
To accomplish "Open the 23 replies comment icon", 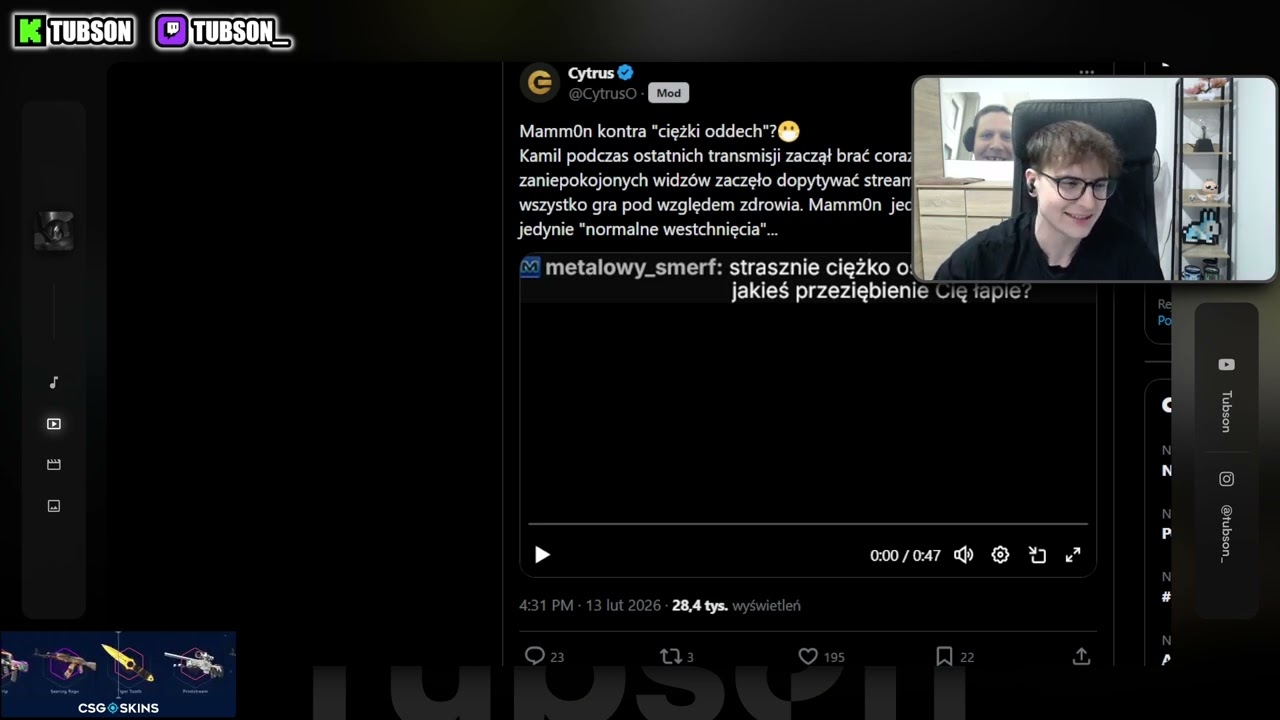I will (x=535, y=656).
